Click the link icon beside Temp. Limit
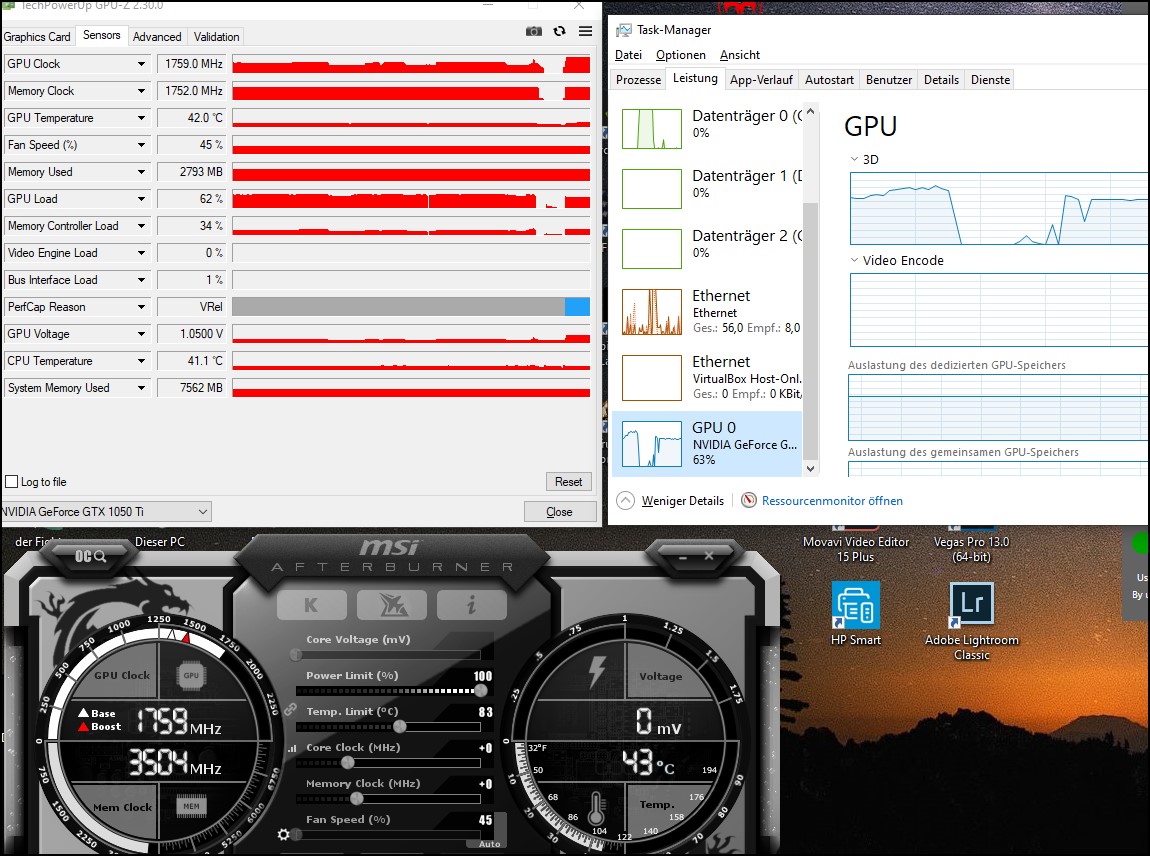Screen dimensions: 1150x856 (x=290, y=710)
